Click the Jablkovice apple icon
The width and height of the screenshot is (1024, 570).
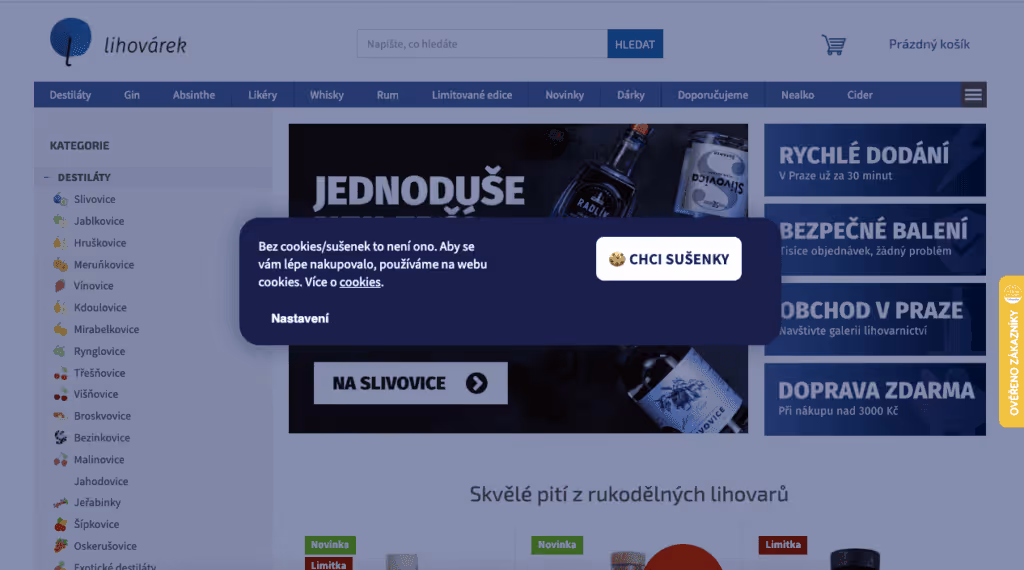click(x=60, y=221)
